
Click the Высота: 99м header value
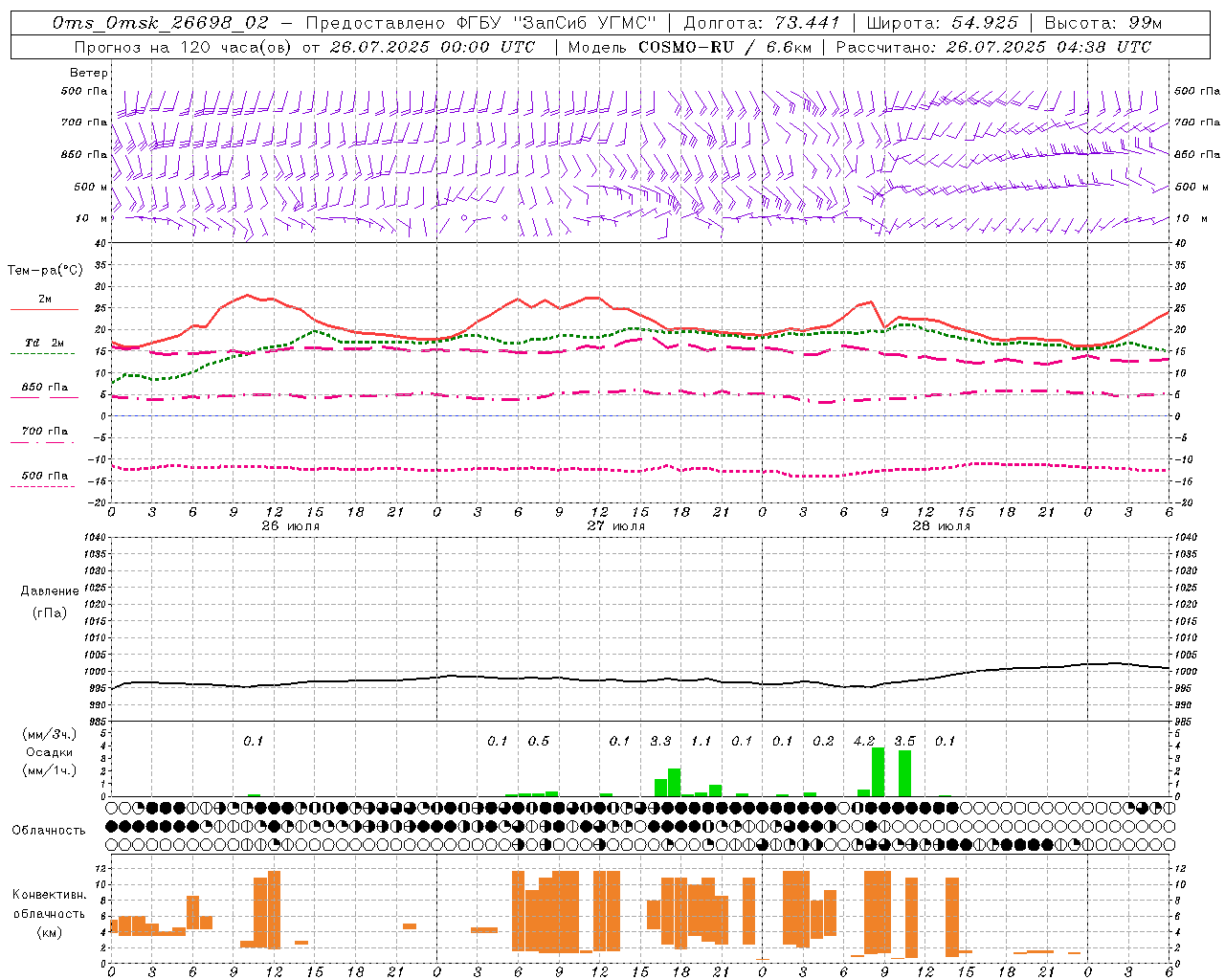pos(1102,23)
